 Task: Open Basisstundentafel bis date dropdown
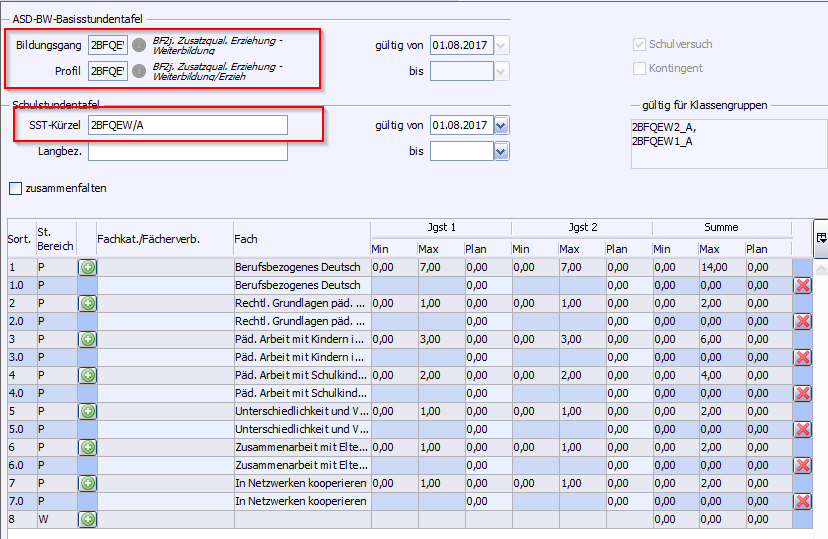click(x=501, y=71)
